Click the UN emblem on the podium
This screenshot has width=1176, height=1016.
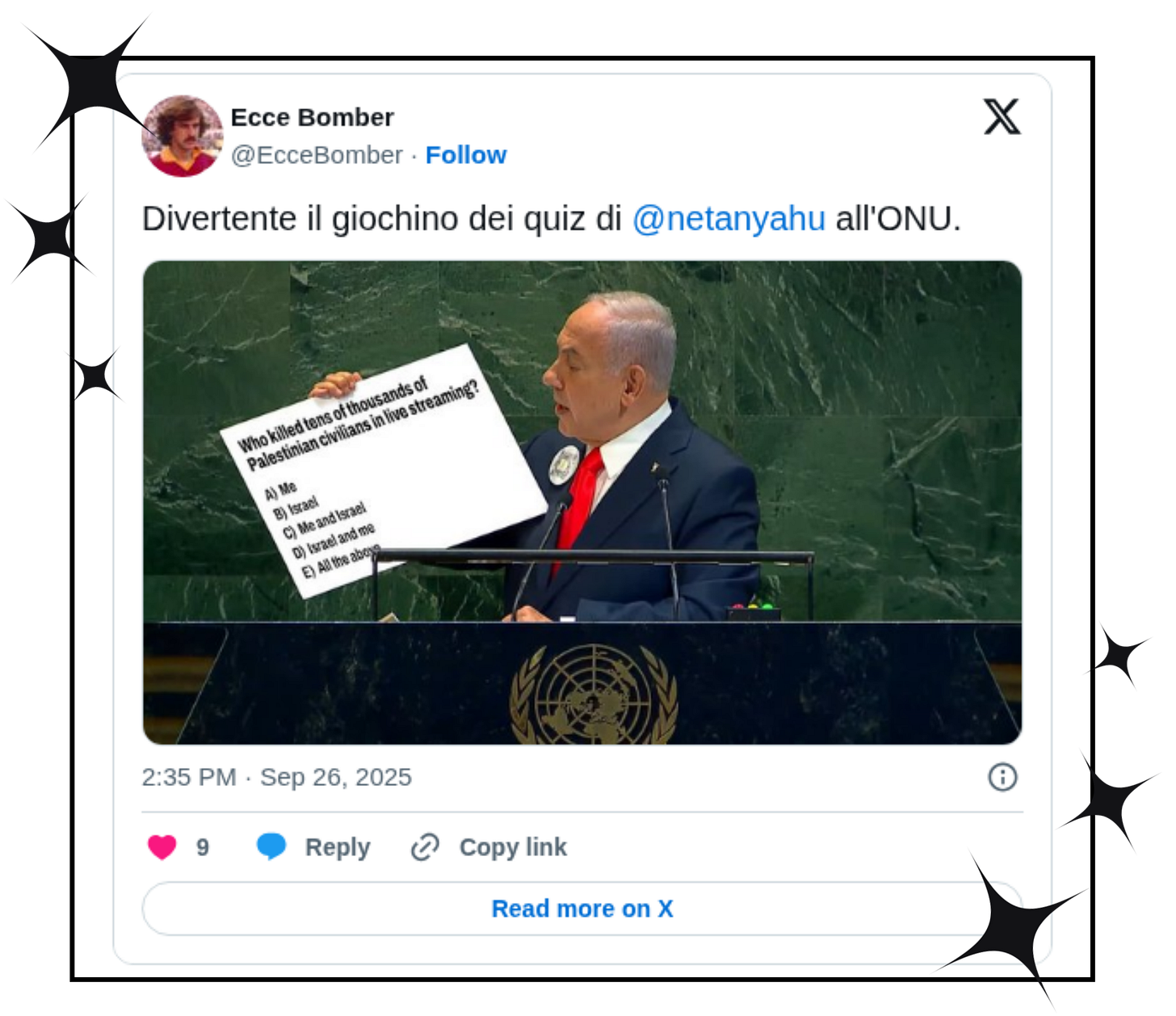click(x=594, y=695)
